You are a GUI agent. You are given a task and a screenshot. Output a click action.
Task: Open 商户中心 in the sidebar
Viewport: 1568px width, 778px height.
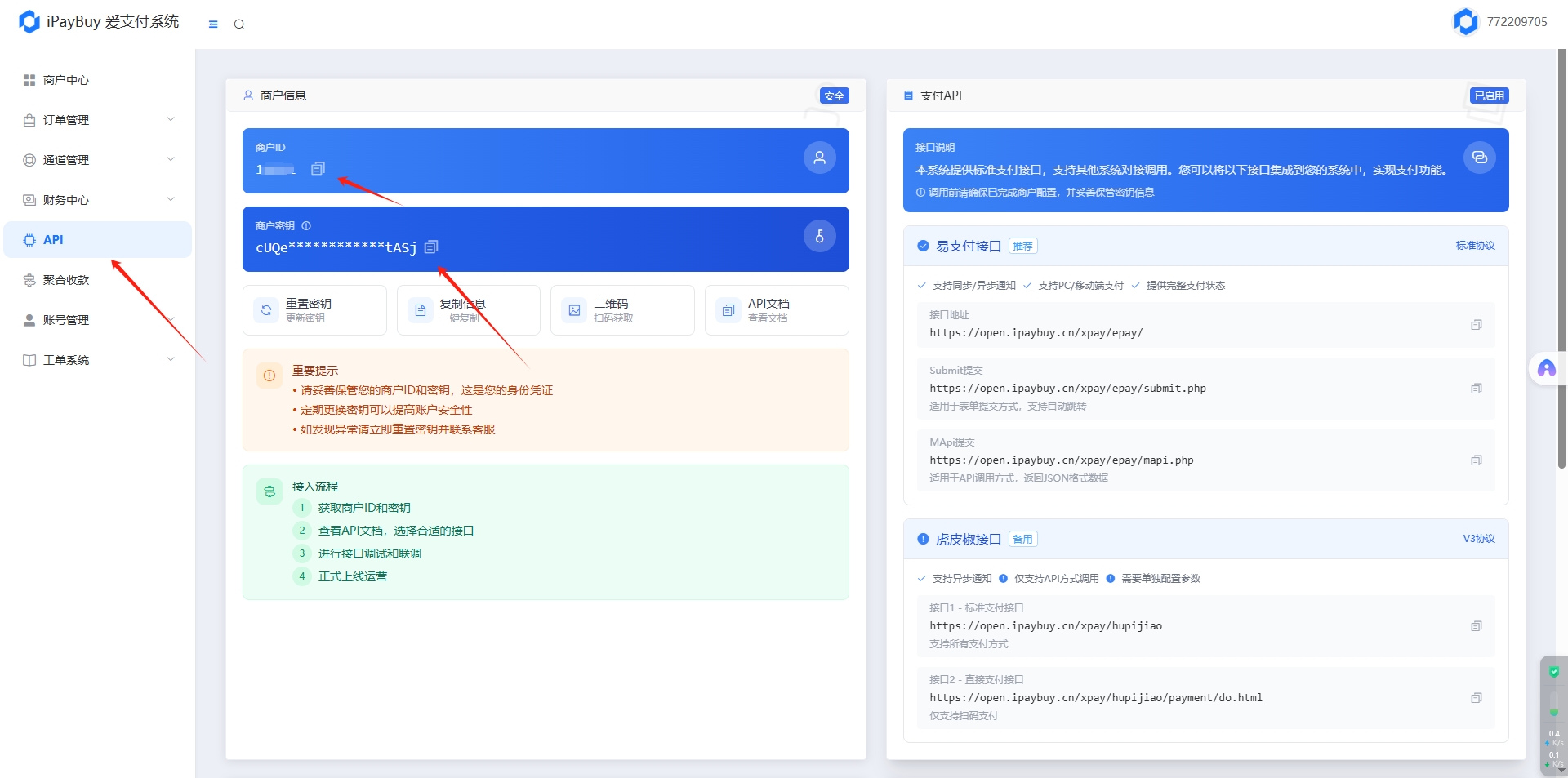66,80
